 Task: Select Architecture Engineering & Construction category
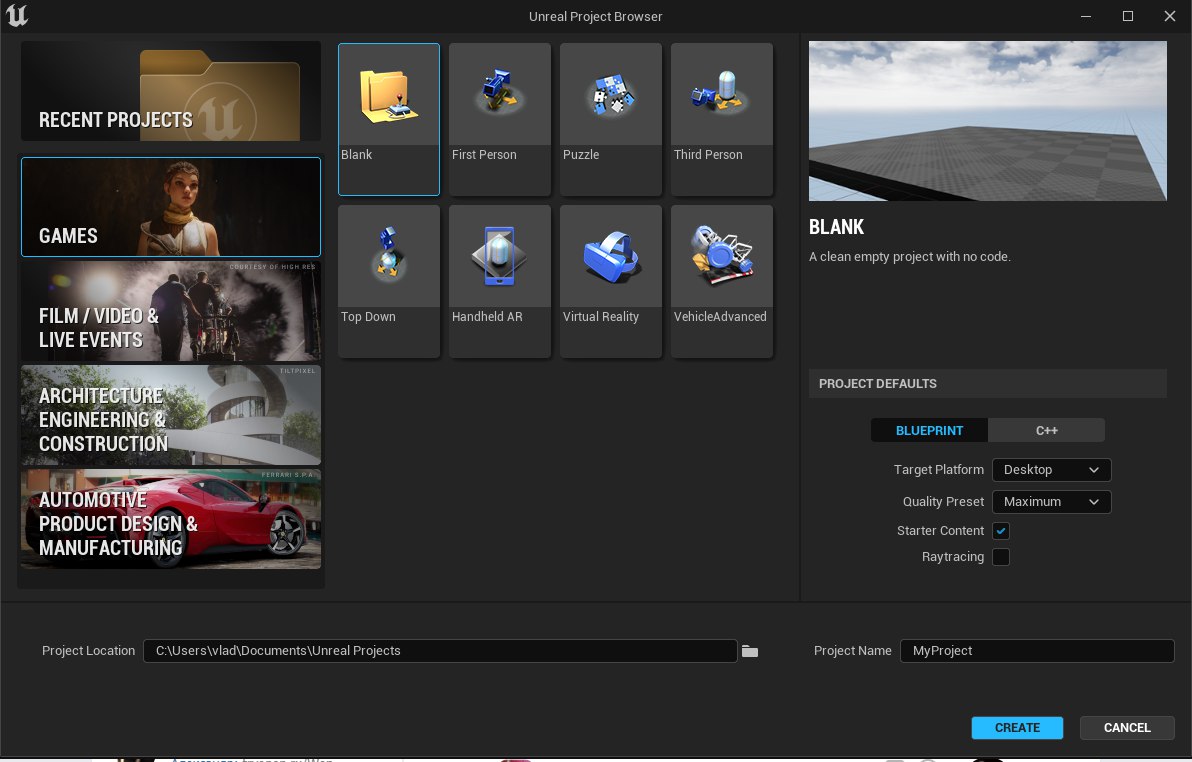click(171, 415)
